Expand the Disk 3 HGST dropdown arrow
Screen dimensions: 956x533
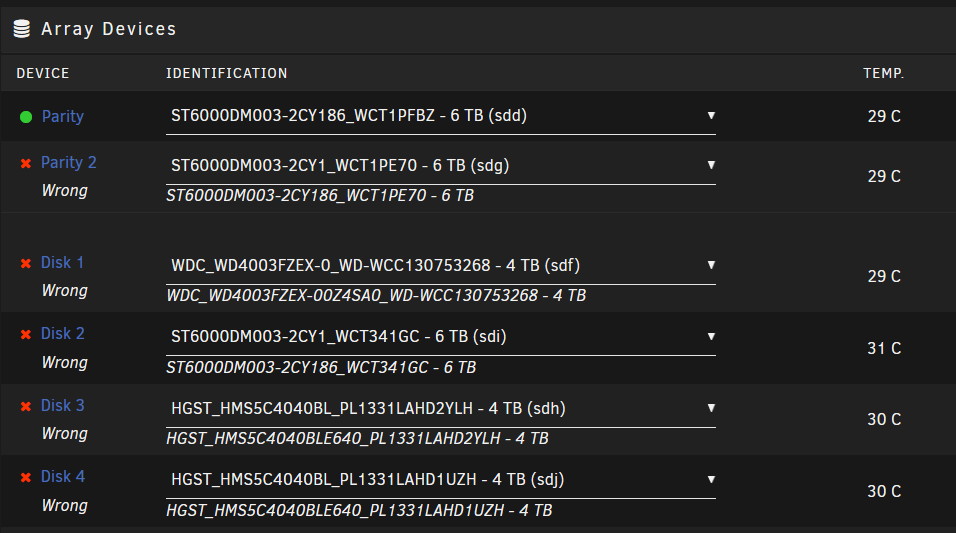click(x=711, y=408)
